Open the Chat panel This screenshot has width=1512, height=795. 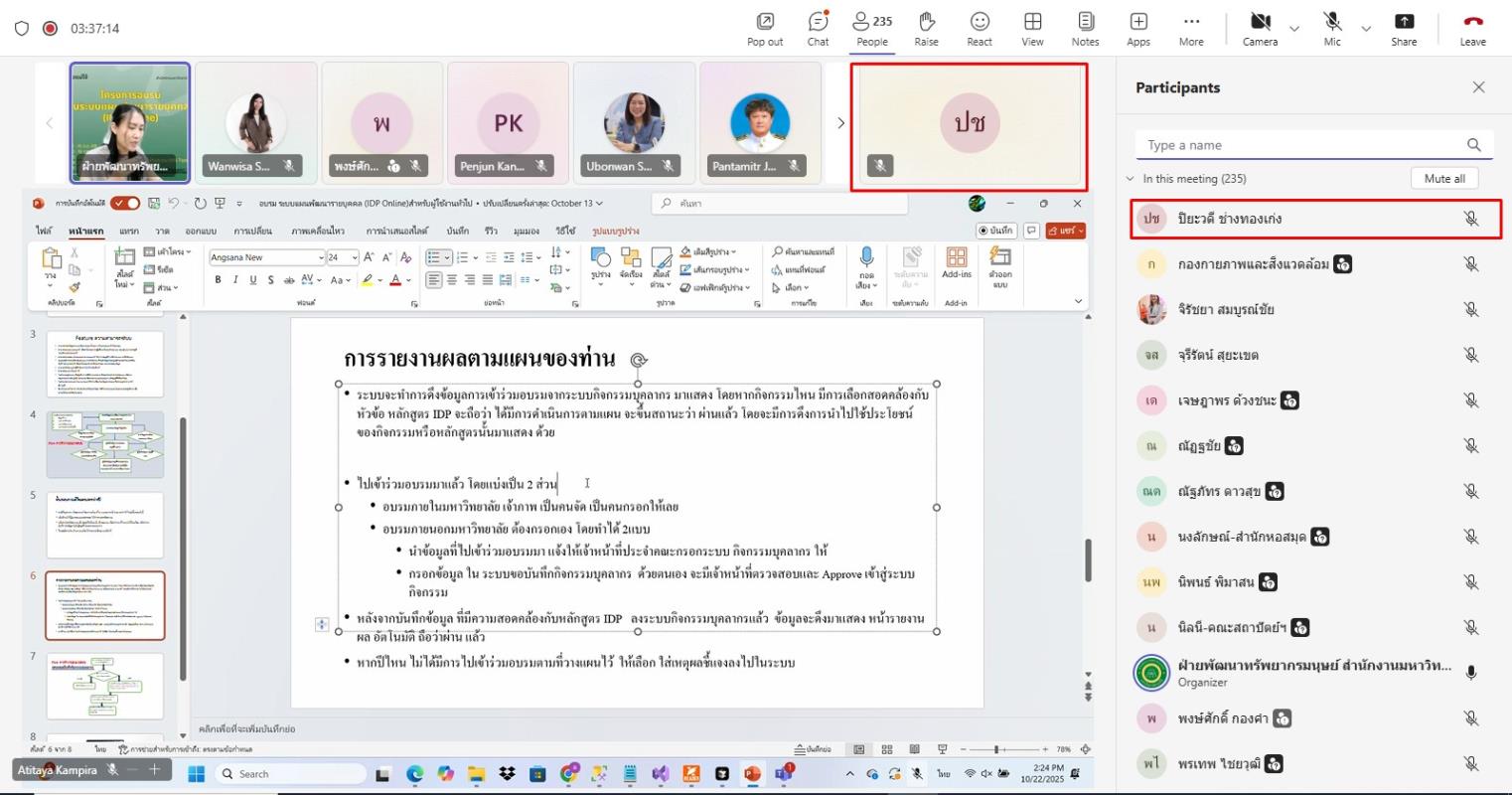pyautogui.click(x=818, y=28)
